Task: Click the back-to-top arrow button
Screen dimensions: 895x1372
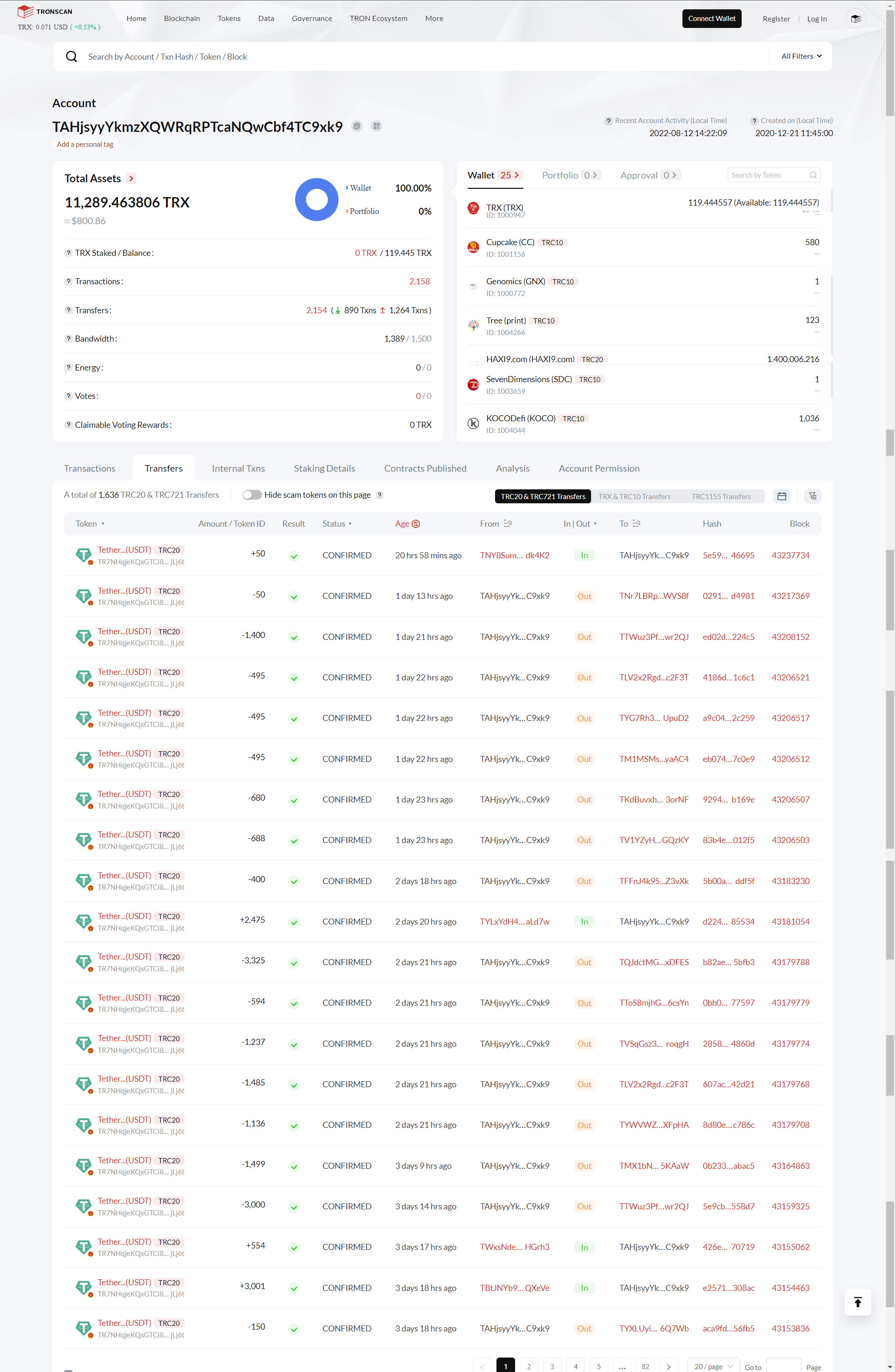Action: coord(858,1302)
